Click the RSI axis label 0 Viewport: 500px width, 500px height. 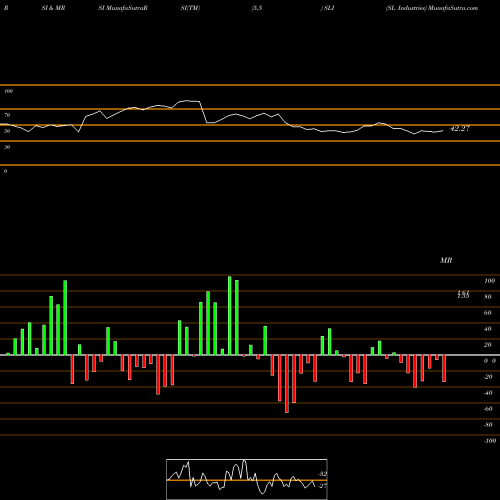[x=5, y=171]
